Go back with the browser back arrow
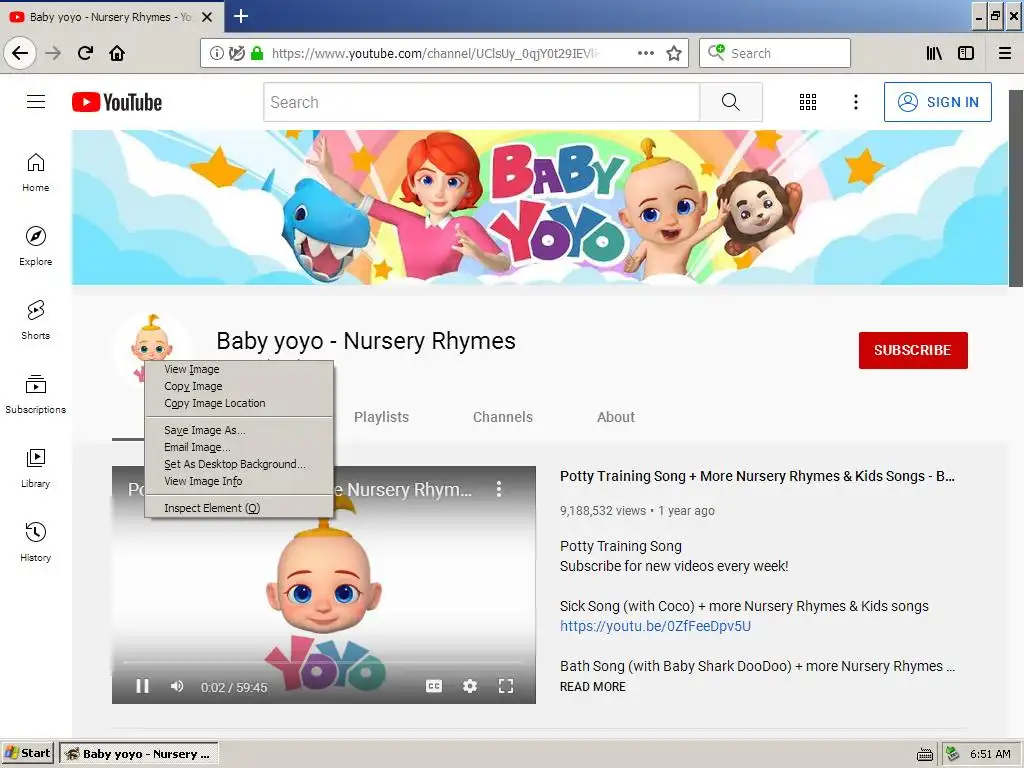 click(20, 53)
